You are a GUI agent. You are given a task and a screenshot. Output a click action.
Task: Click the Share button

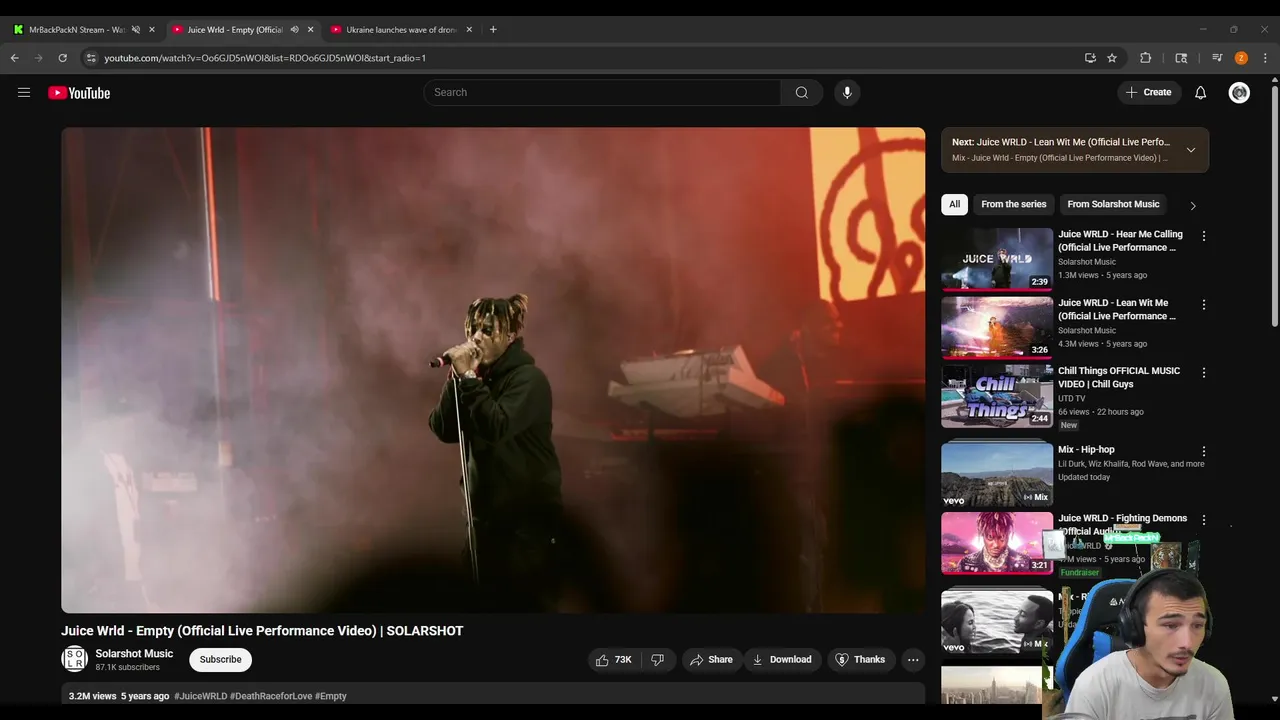[x=711, y=660]
